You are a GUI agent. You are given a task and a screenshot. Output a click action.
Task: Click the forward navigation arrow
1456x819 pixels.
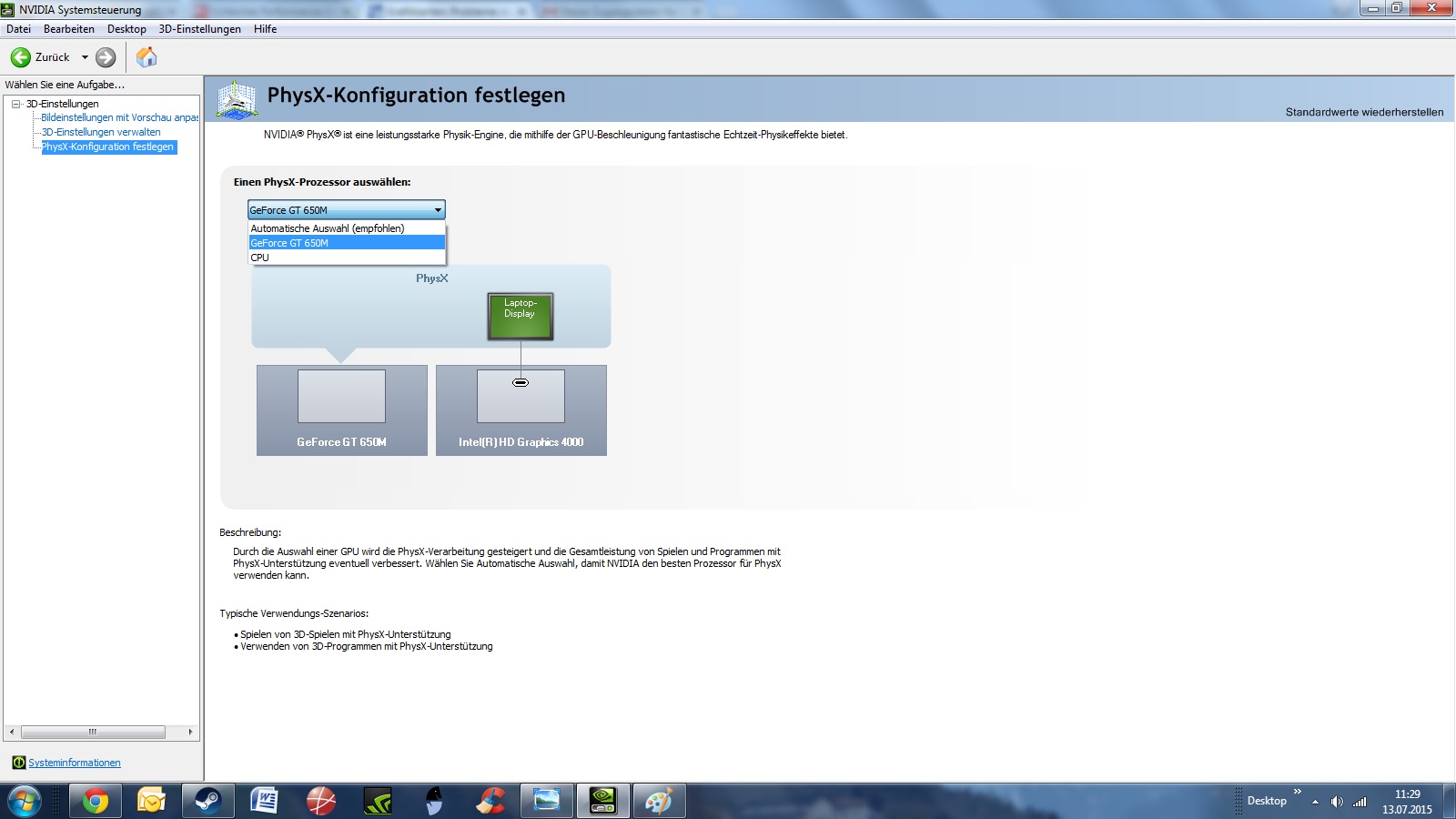point(106,57)
